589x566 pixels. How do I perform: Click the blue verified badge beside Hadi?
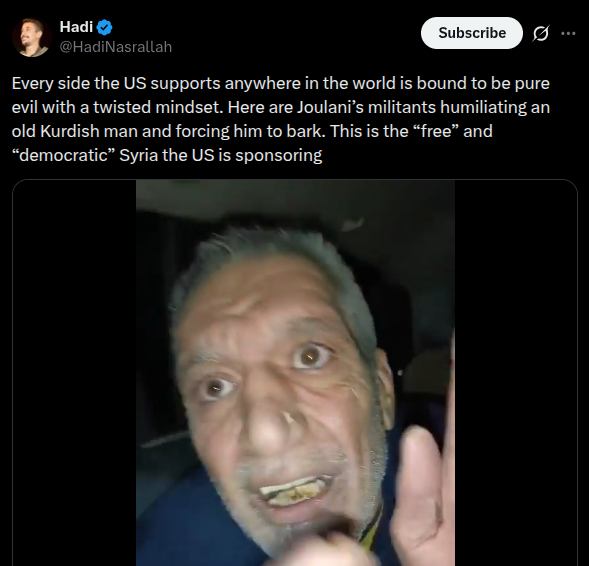[104, 27]
